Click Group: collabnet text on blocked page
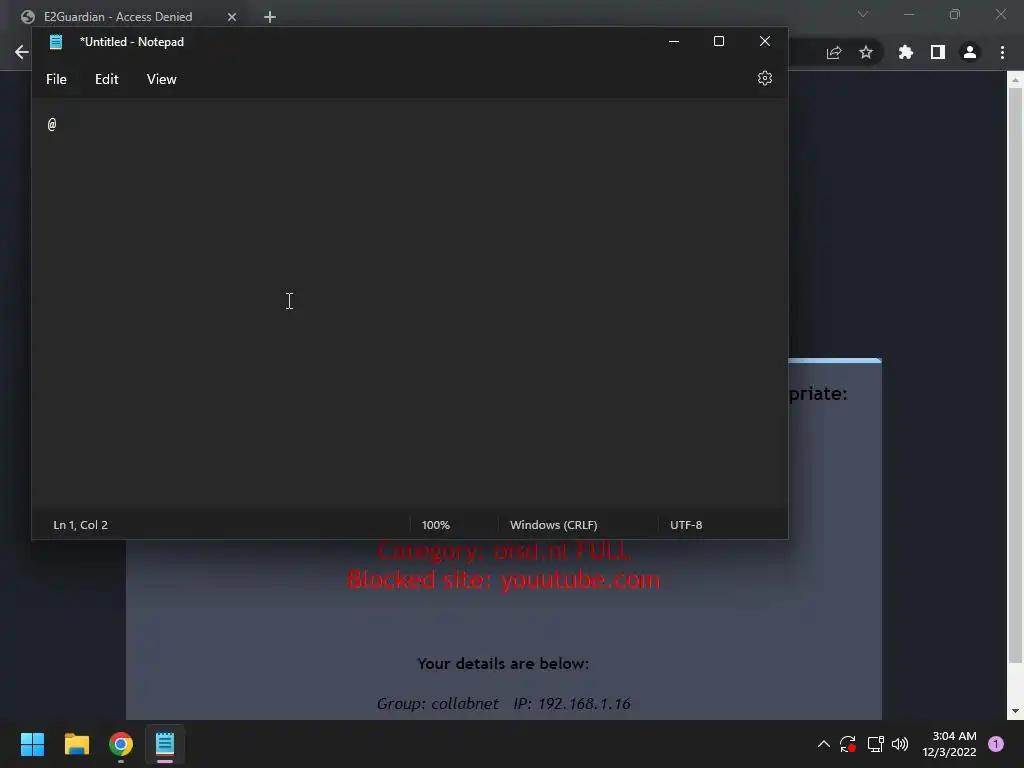 click(438, 703)
